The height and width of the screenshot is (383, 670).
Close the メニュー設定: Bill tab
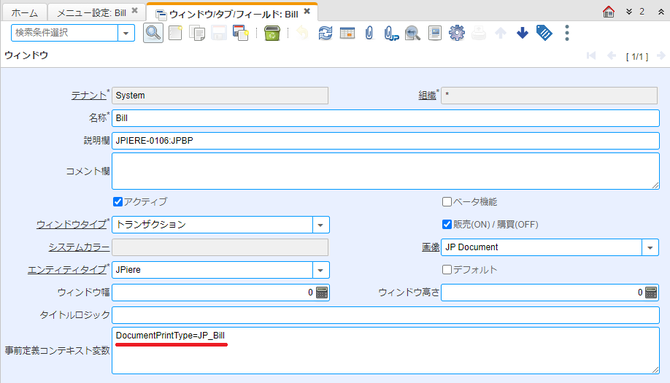[135, 11]
